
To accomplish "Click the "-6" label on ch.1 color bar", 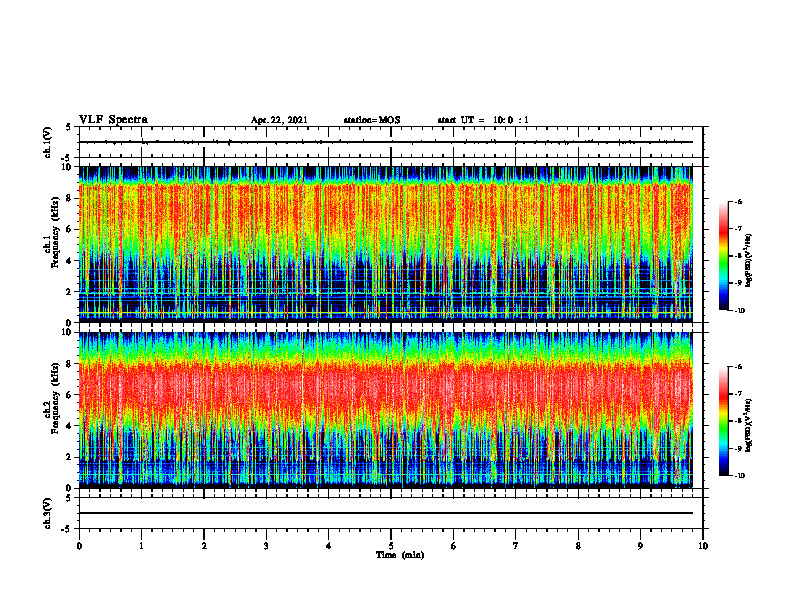I will [x=738, y=202].
